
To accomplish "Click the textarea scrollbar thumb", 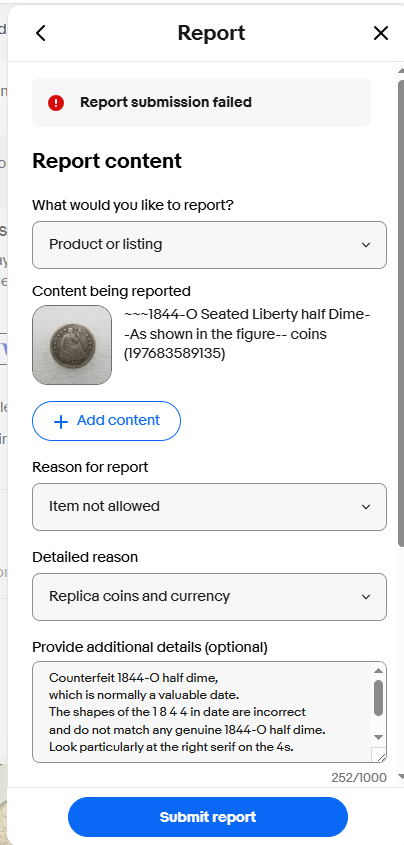I will pos(378,697).
